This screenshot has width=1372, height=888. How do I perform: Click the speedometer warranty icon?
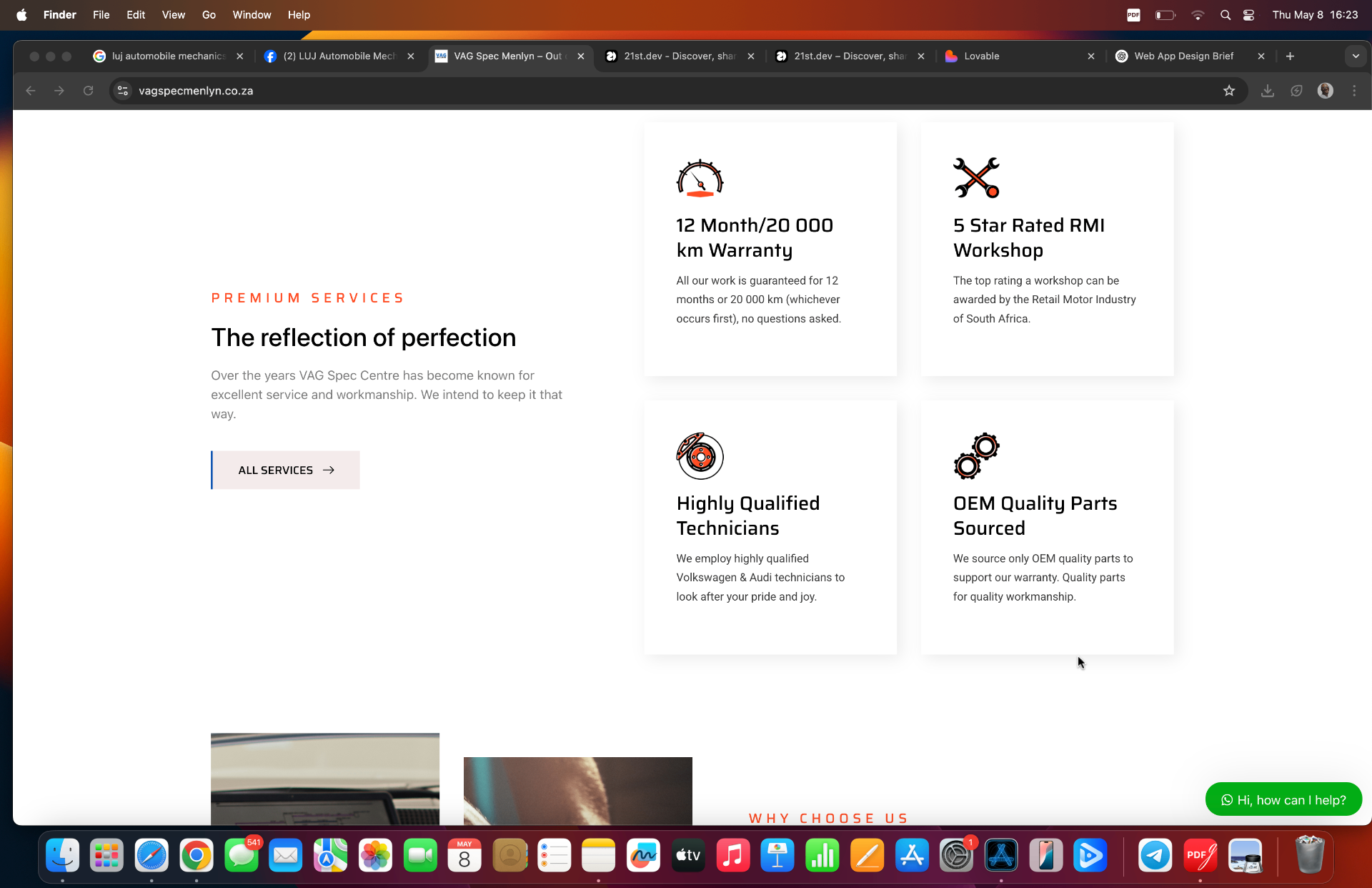[x=700, y=178]
